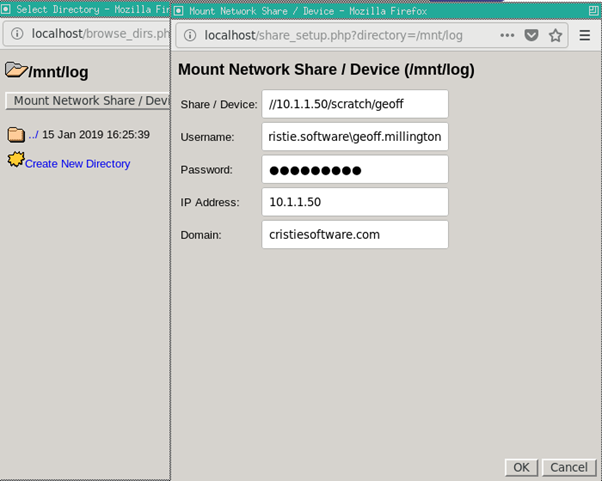Follow the ../ parent directory link
This screenshot has width=602, height=481.
33,135
